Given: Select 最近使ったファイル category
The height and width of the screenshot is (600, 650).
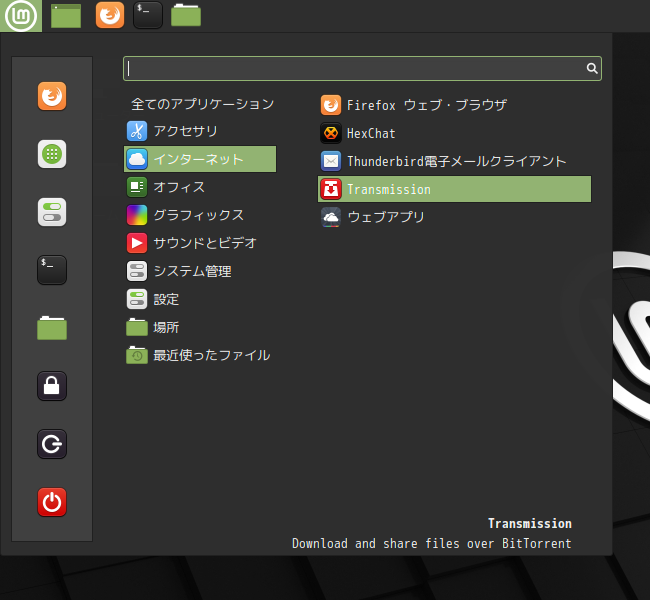Looking at the screenshot, I should coord(200,355).
